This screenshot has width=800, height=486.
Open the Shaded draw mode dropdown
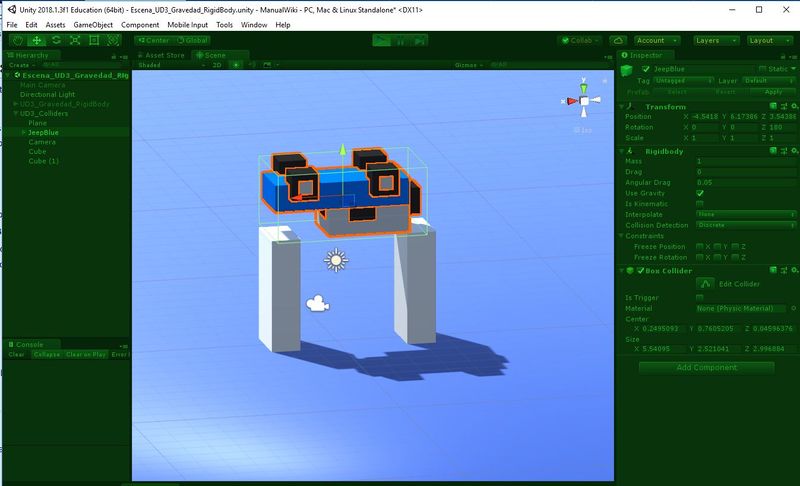(x=171, y=65)
